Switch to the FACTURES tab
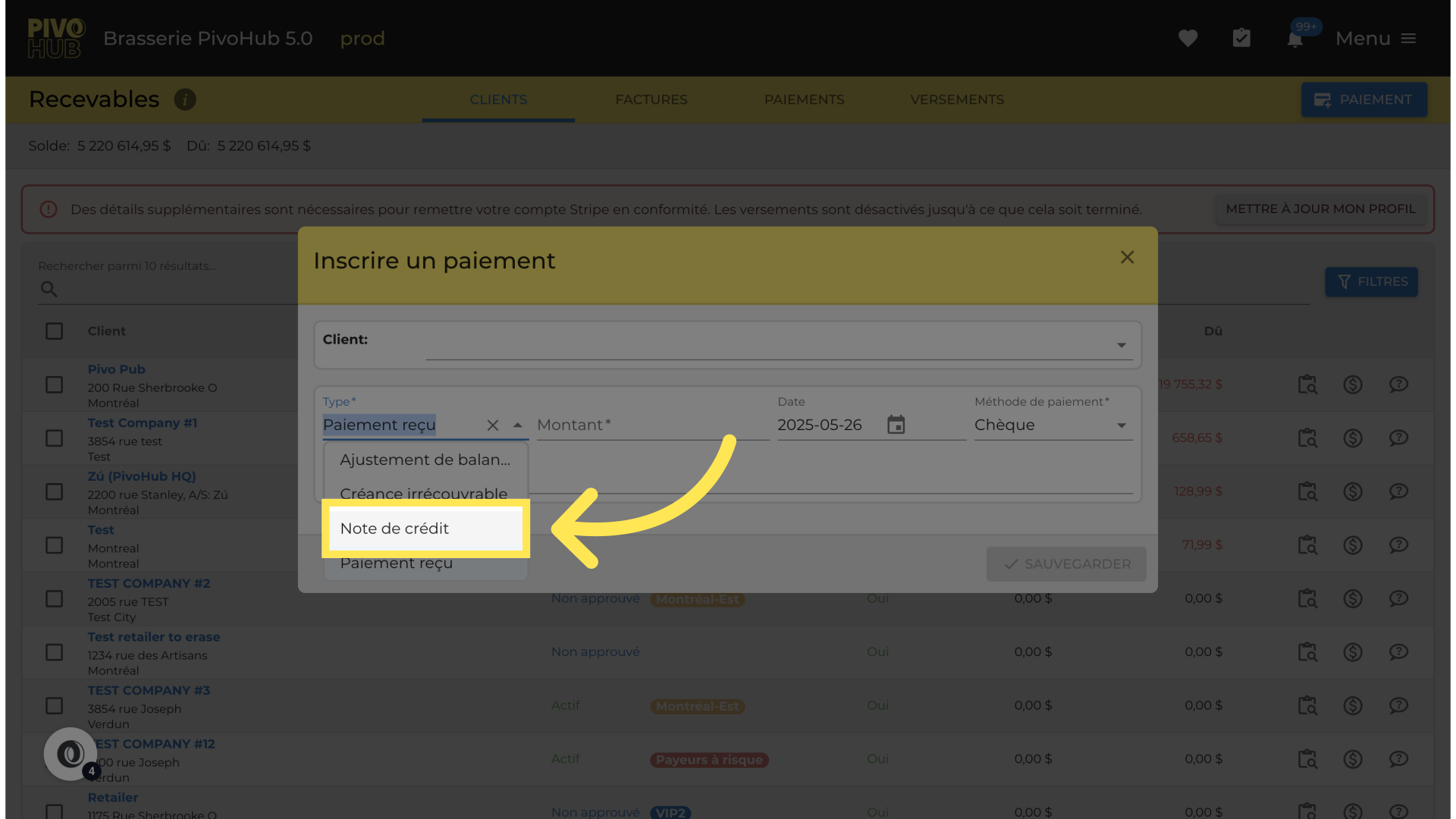Image resolution: width=1456 pixels, height=819 pixels. [651, 99]
